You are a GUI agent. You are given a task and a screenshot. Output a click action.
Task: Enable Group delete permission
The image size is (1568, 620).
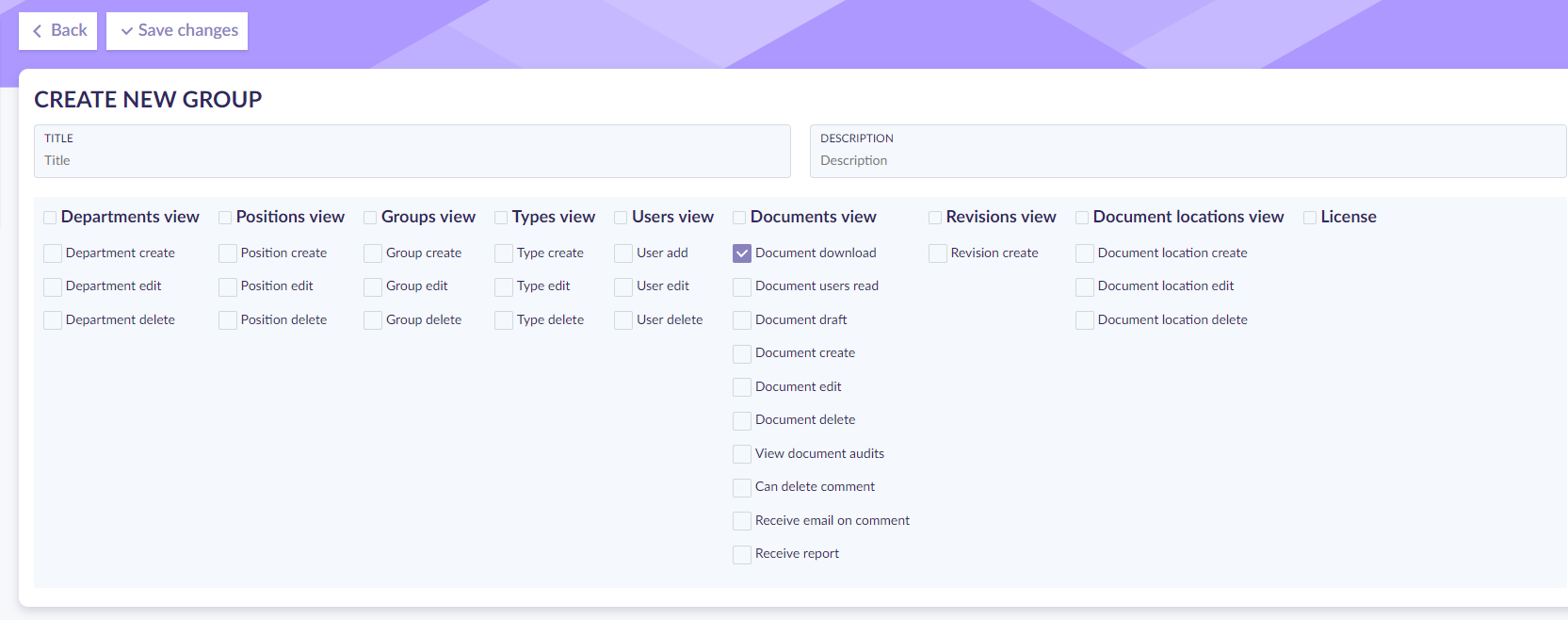point(373,320)
